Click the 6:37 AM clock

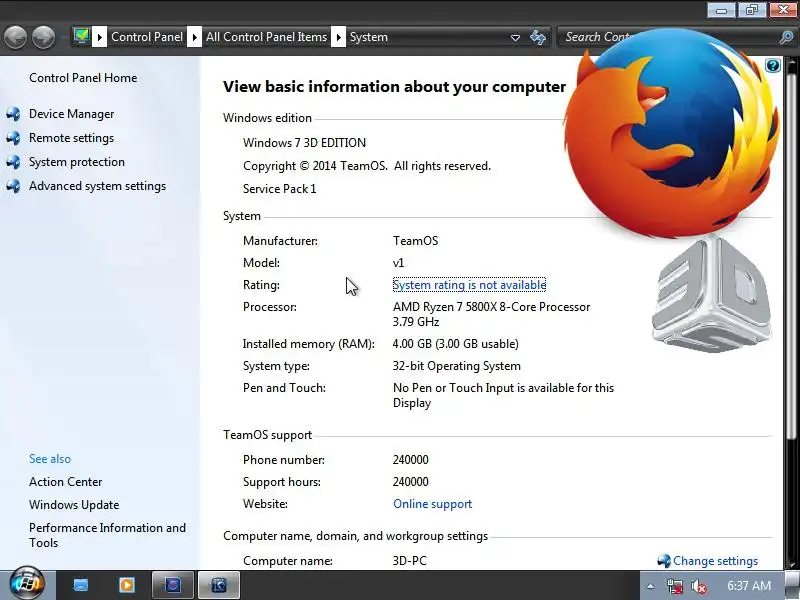(748, 585)
